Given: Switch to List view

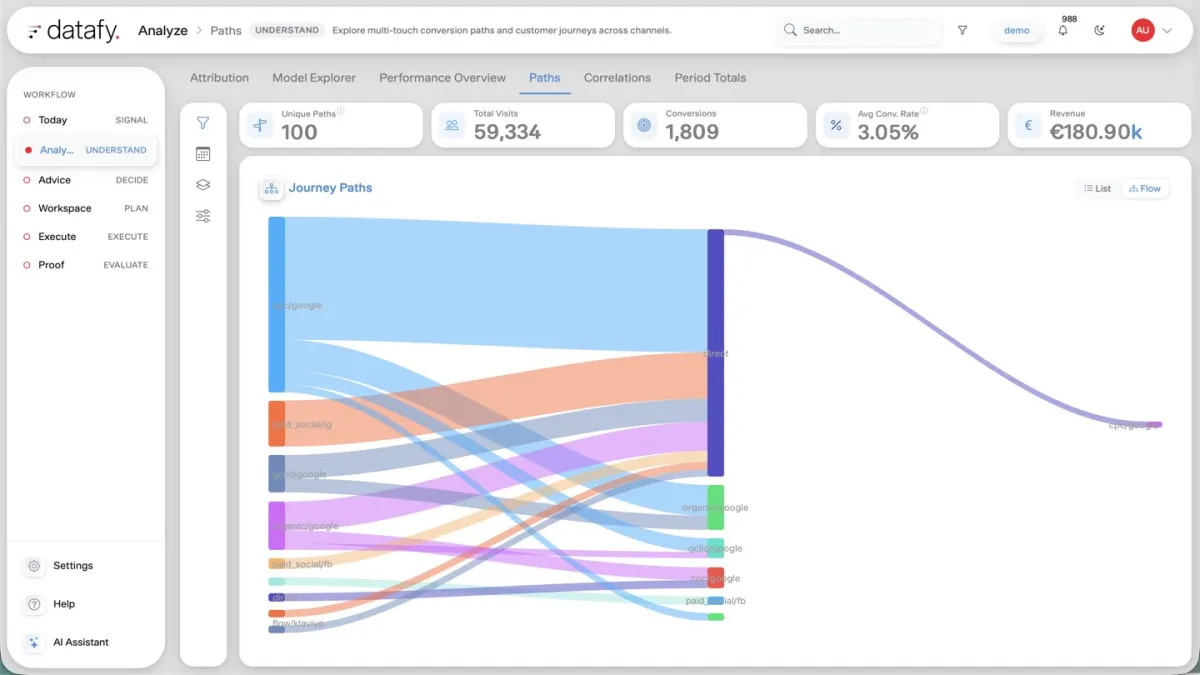Looking at the screenshot, I should tap(1097, 188).
